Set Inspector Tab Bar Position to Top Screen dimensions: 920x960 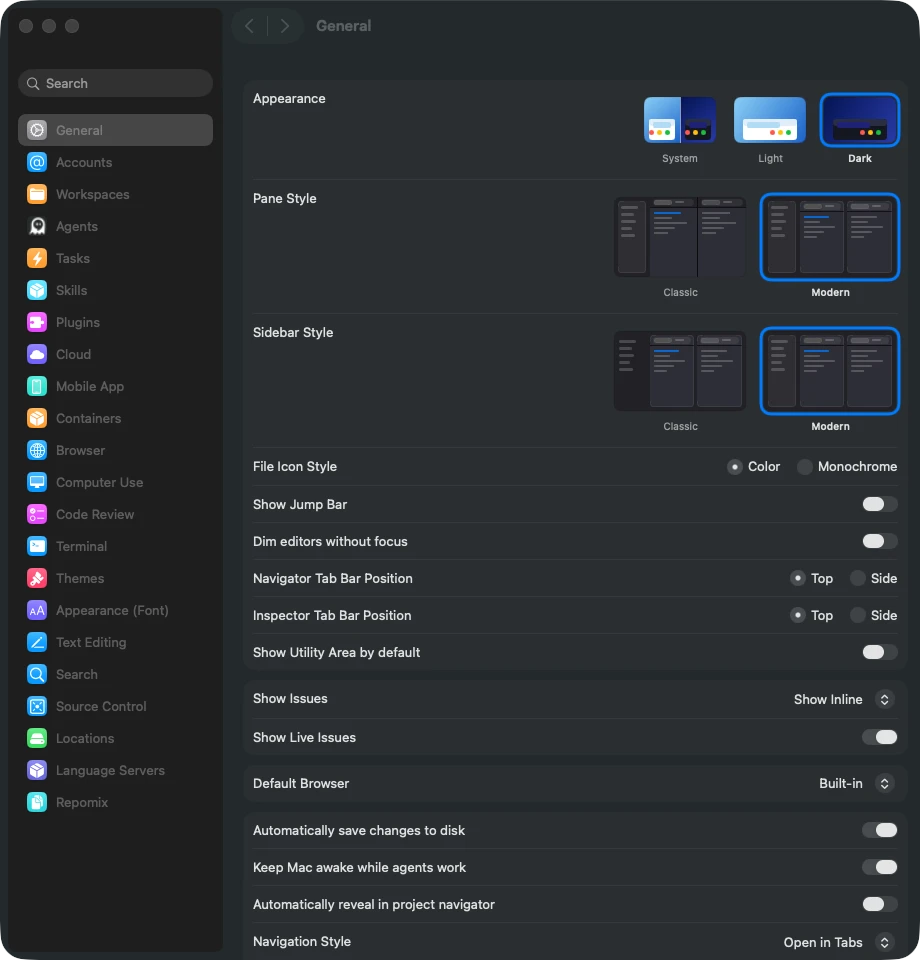coord(798,615)
